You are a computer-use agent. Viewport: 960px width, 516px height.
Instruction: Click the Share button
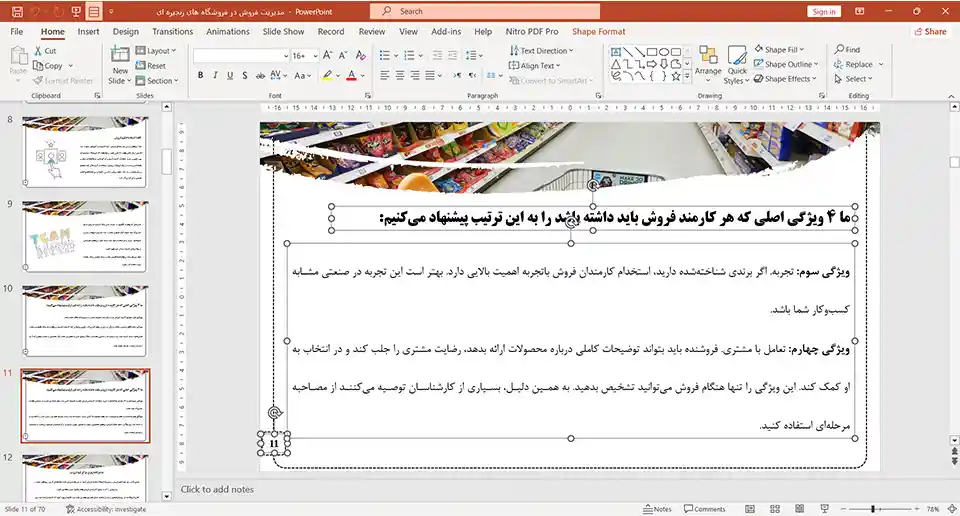(930, 31)
